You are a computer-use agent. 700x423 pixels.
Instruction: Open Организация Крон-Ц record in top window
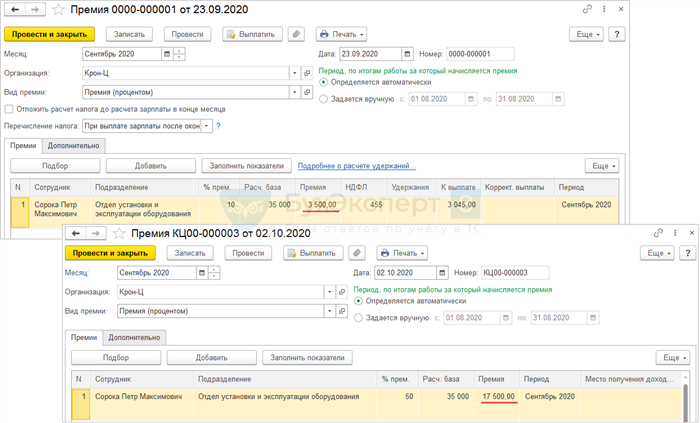(x=307, y=73)
